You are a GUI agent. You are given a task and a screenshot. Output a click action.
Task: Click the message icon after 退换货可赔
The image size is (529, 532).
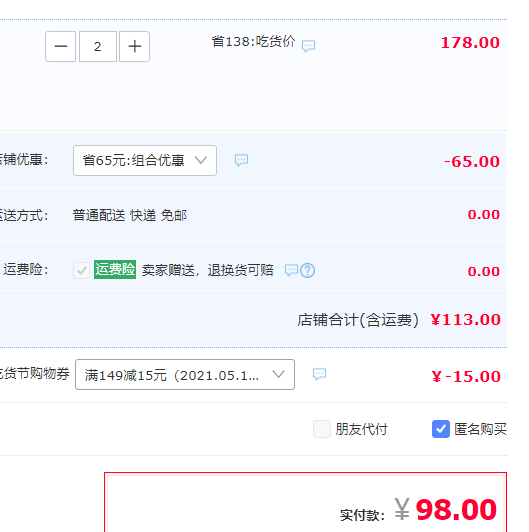291,270
